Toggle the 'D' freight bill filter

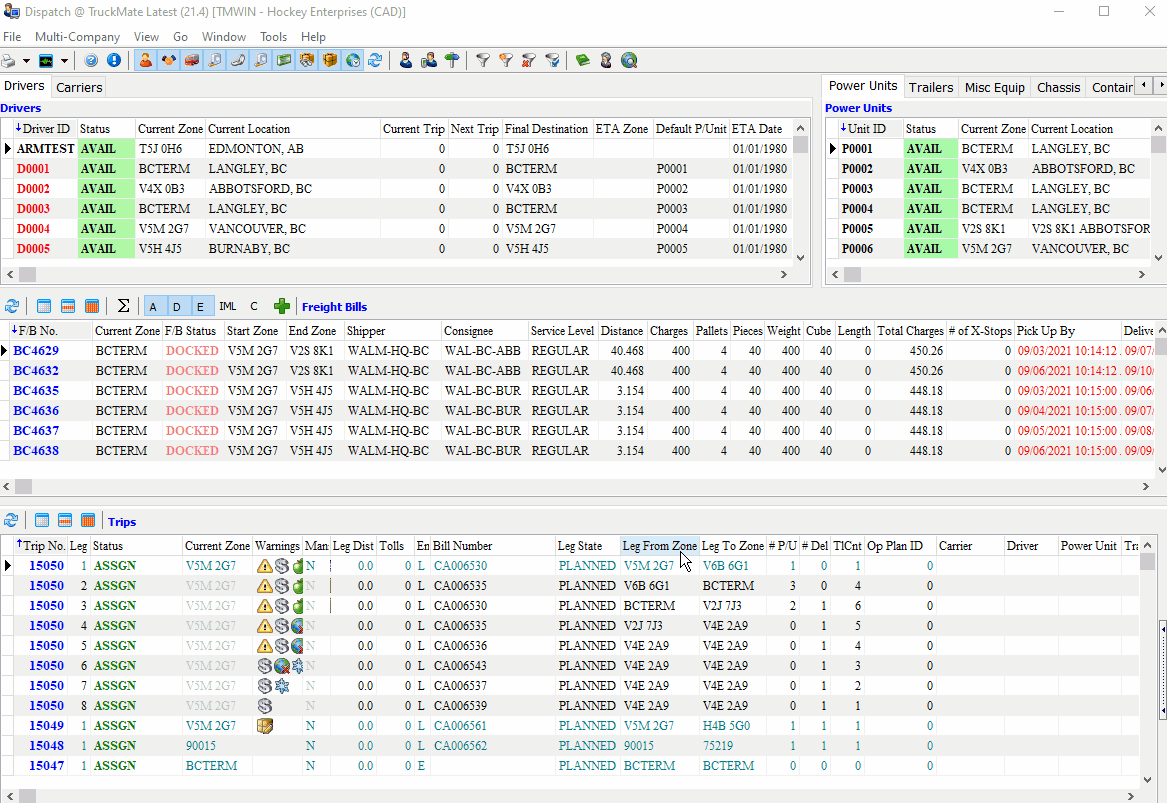[x=177, y=307]
